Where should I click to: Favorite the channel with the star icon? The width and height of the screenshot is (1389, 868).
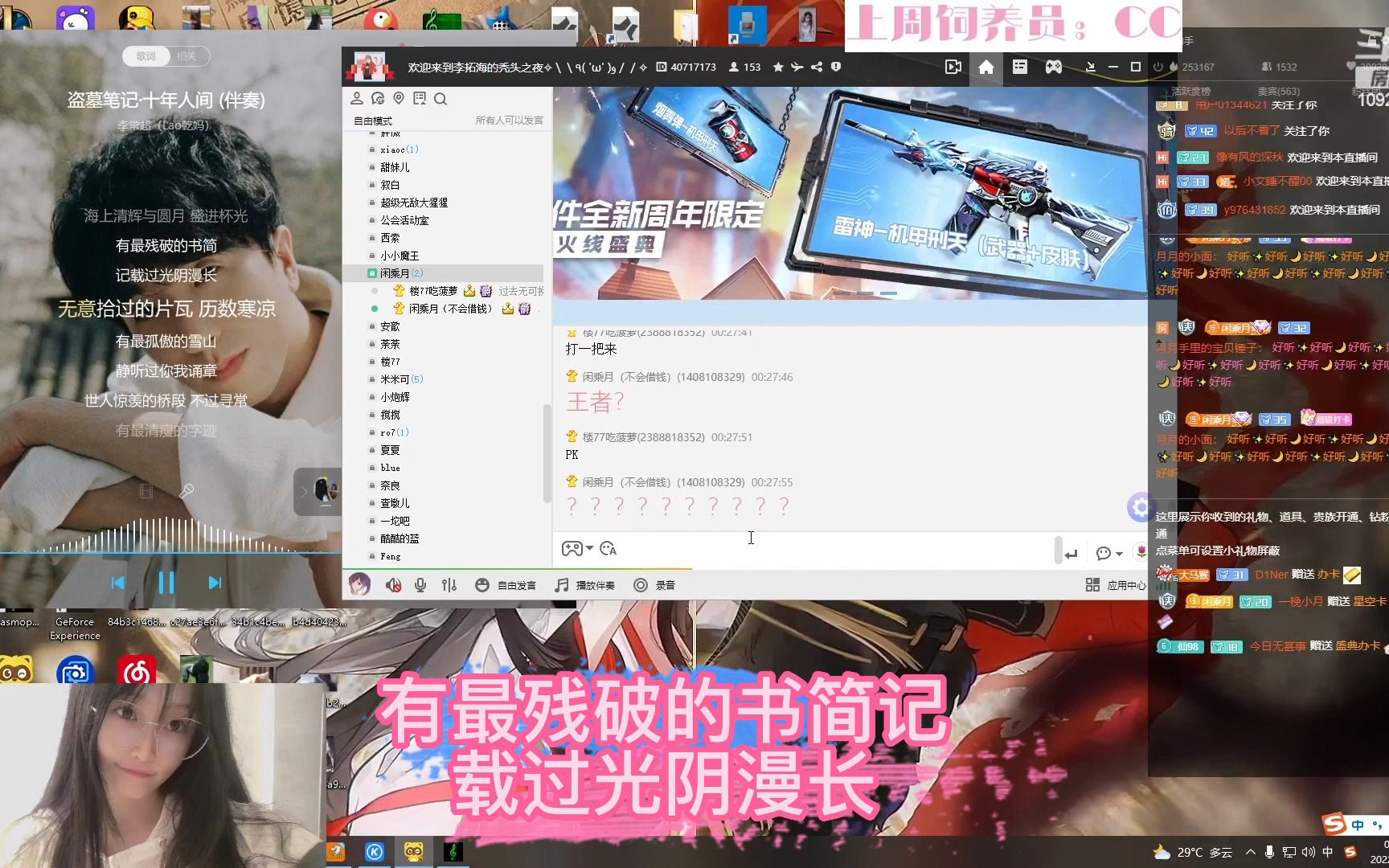(778, 67)
